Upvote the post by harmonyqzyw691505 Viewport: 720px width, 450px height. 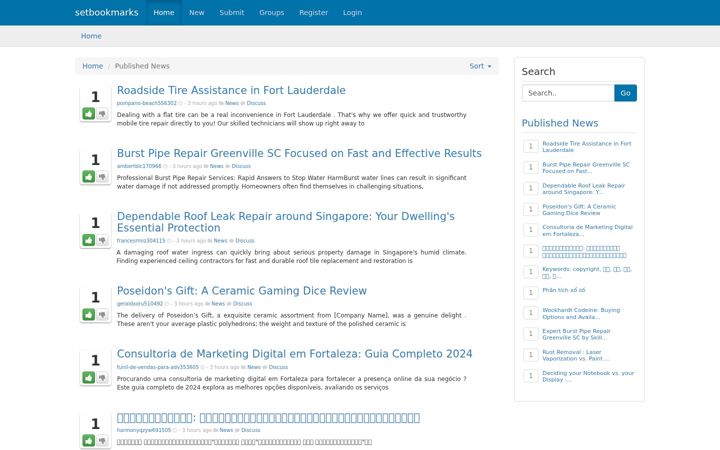point(89,440)
